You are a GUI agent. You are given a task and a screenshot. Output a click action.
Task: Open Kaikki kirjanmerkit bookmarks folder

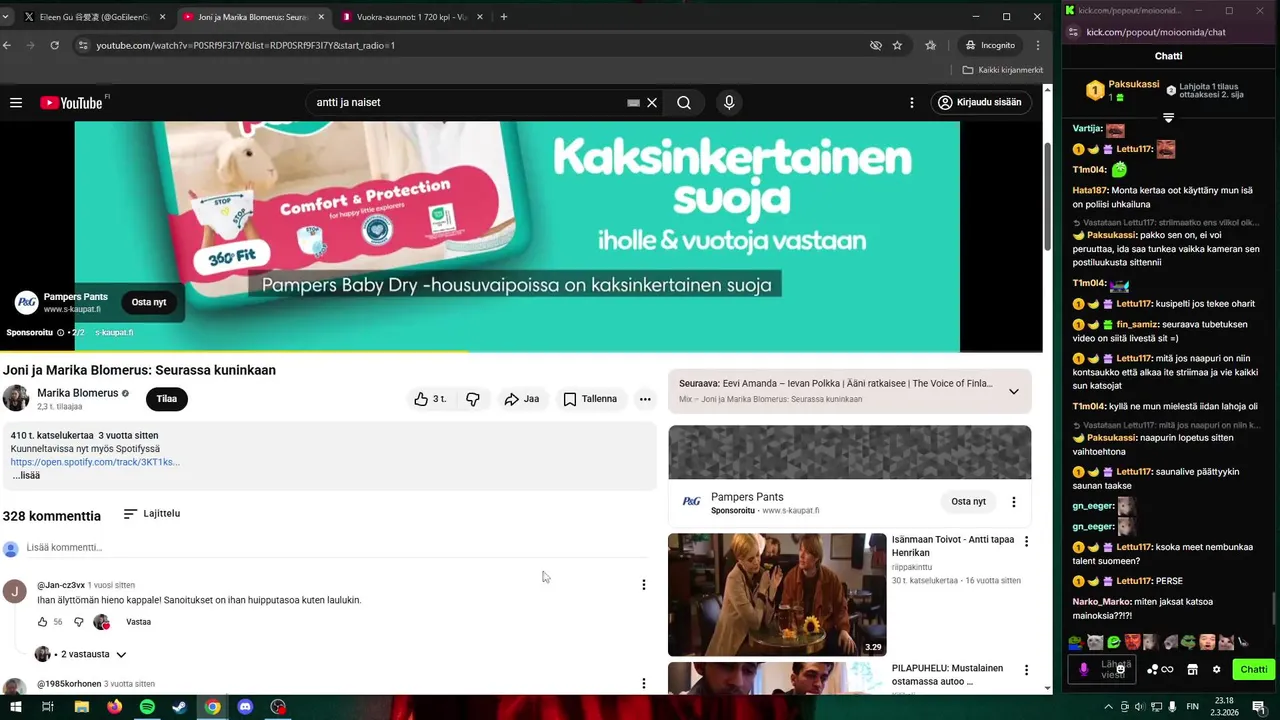pyautogui.click(x=1003, y=70)
